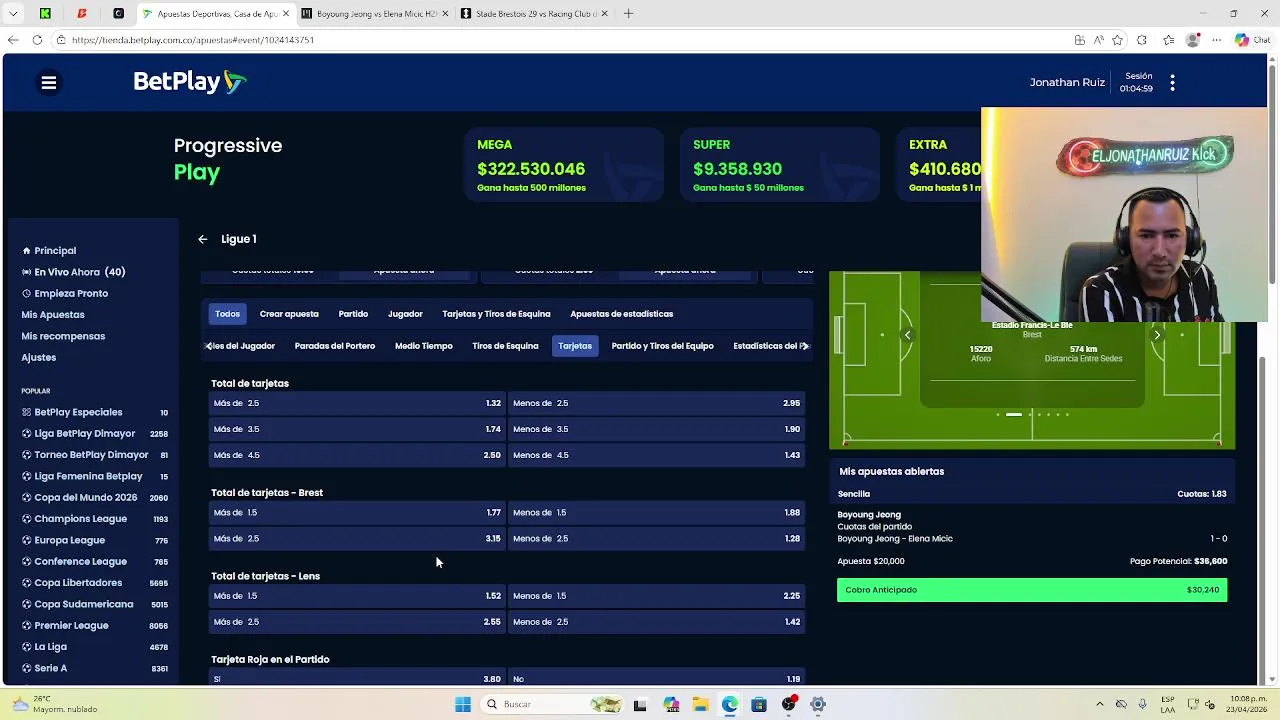Open BetPlay Especiales league

coord(95,412)
